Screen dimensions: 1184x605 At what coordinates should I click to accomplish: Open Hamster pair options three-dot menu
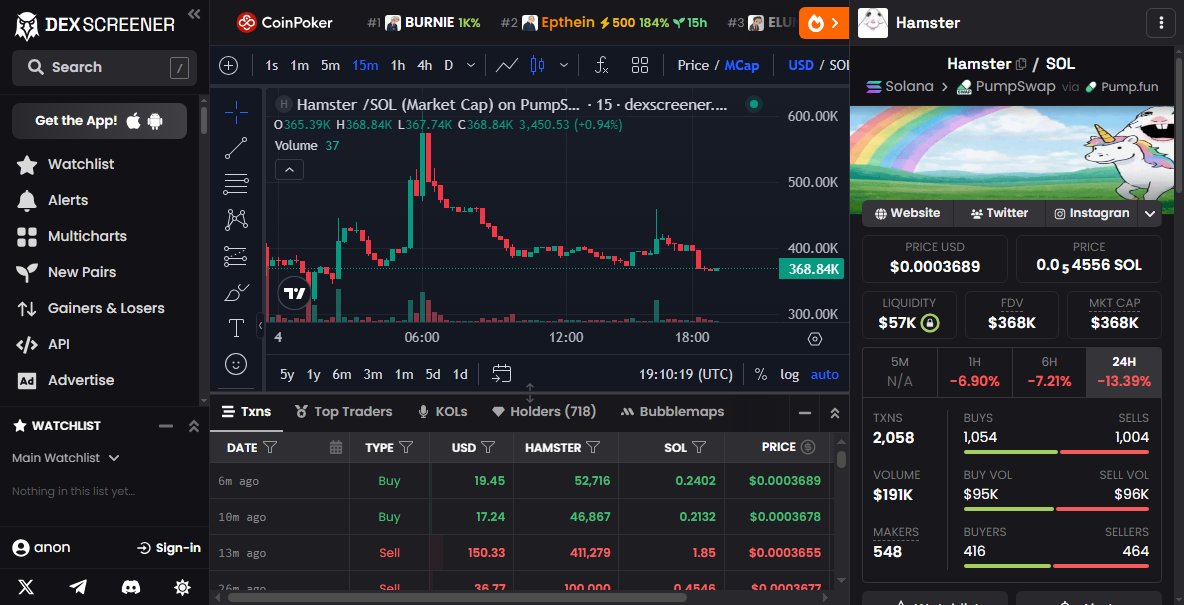coord(1161,23)
